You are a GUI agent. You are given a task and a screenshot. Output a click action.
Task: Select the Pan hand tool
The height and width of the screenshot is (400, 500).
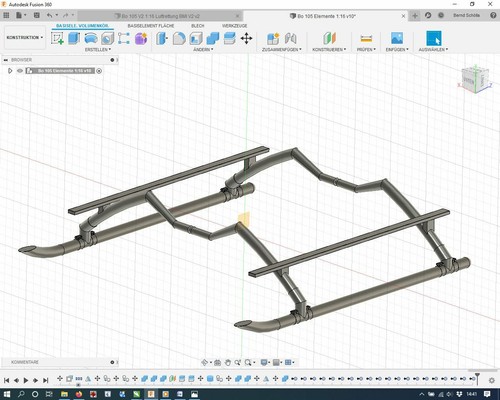228,362
